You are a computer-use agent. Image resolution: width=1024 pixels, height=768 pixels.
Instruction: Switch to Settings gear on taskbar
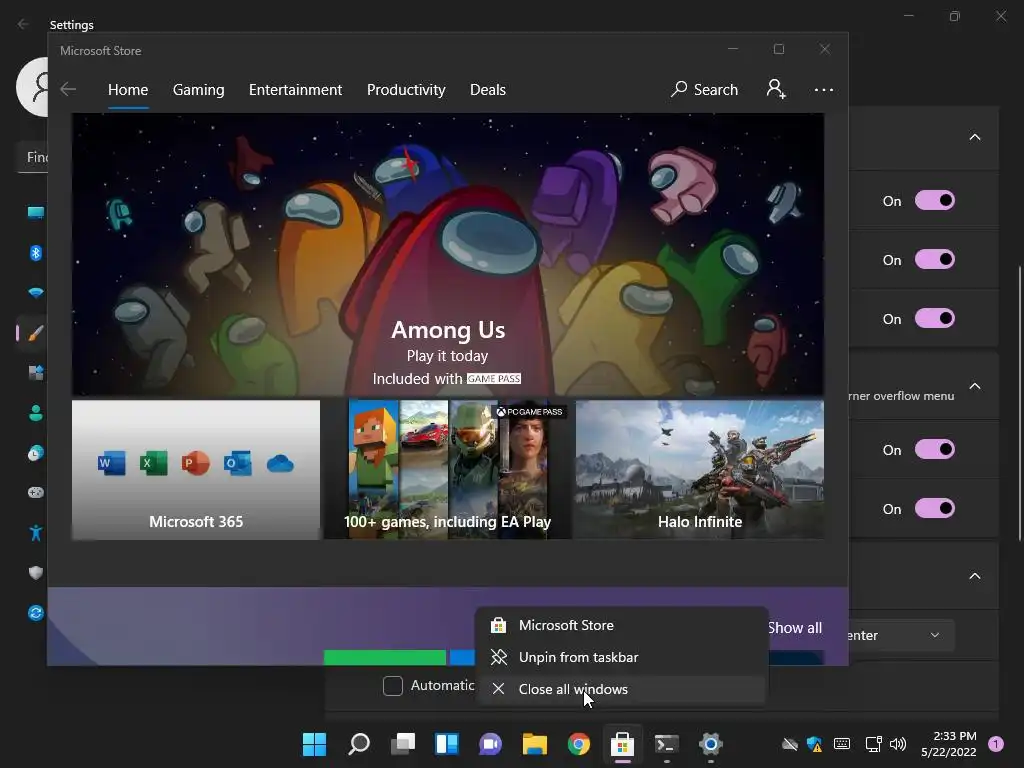coord(711,744)
